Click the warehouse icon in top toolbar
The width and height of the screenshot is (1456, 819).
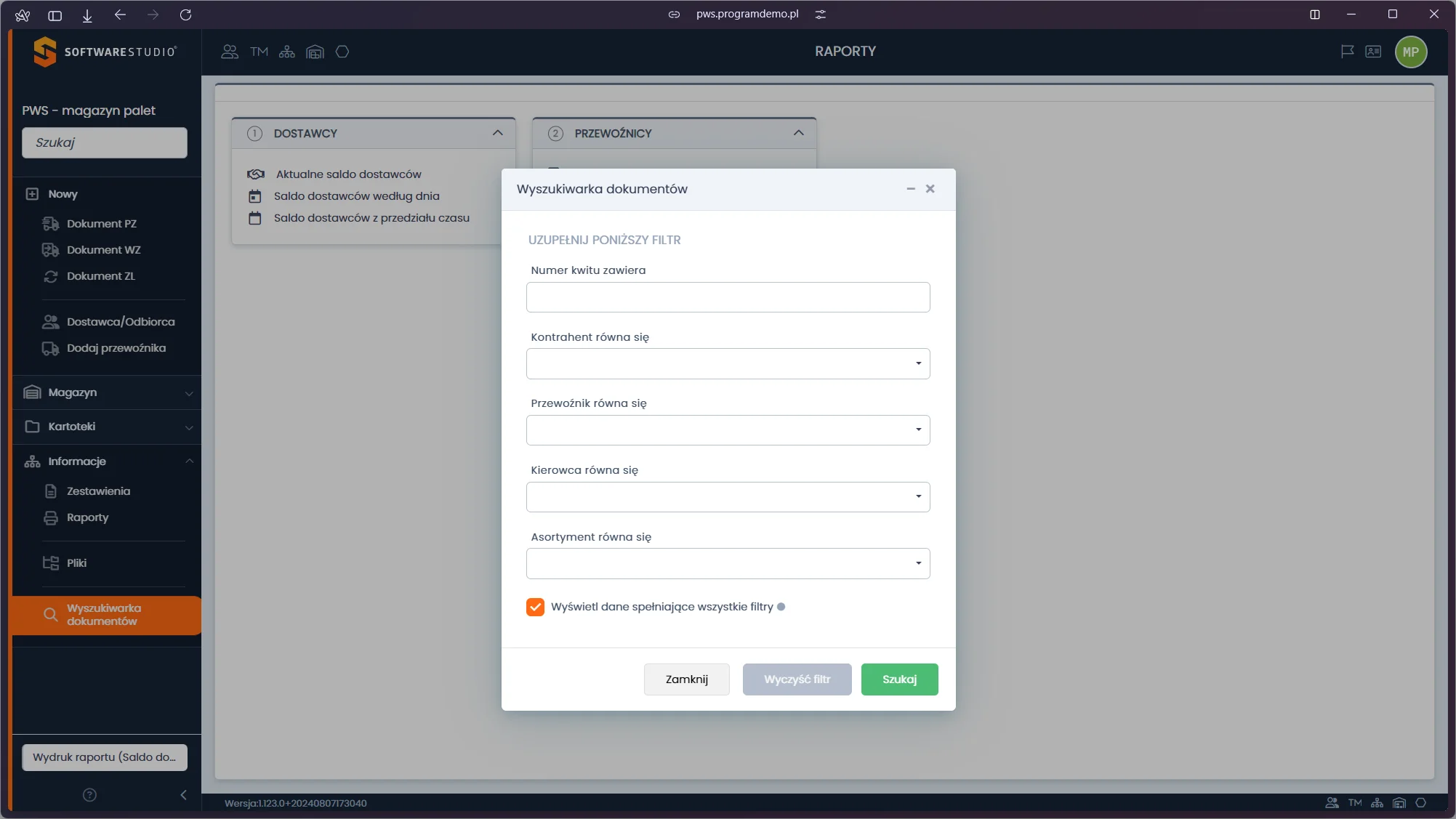pos(315,52)
